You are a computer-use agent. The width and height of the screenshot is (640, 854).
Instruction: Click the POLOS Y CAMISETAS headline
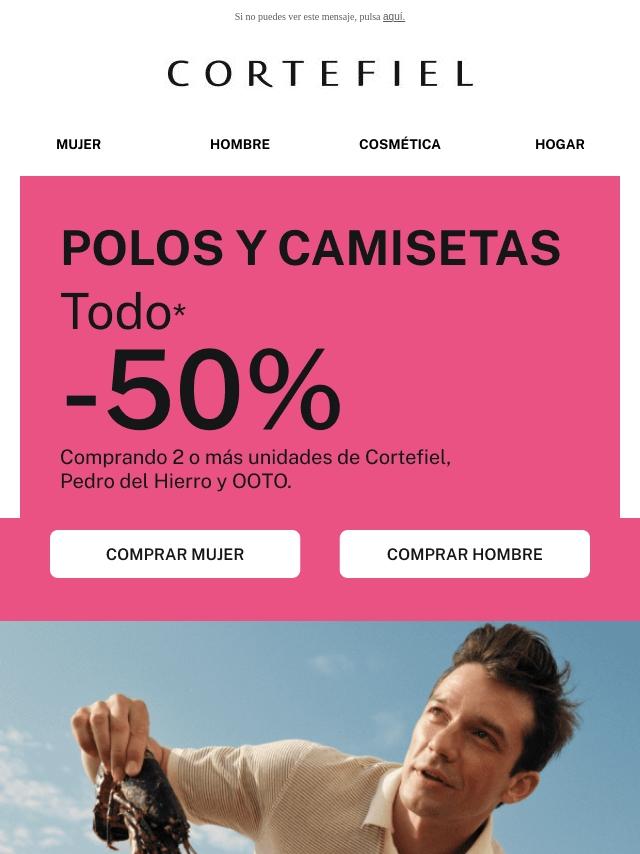311,248
